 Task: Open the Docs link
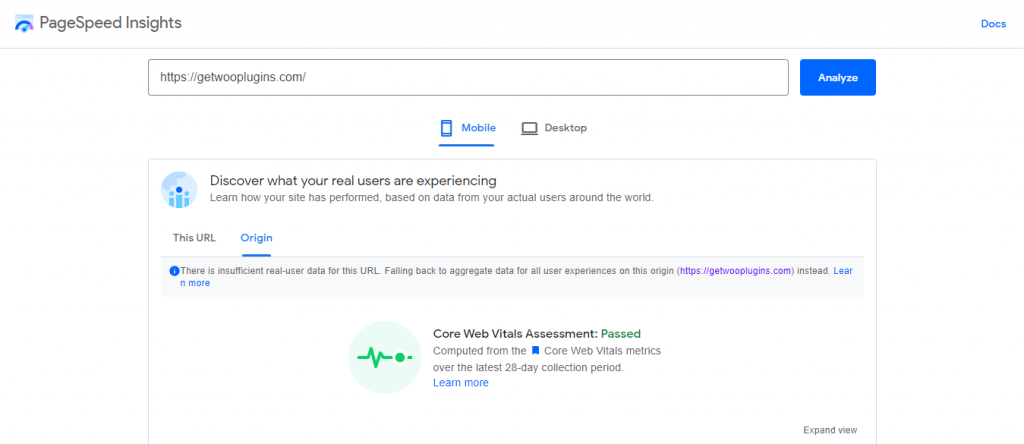tap(993, 24)
